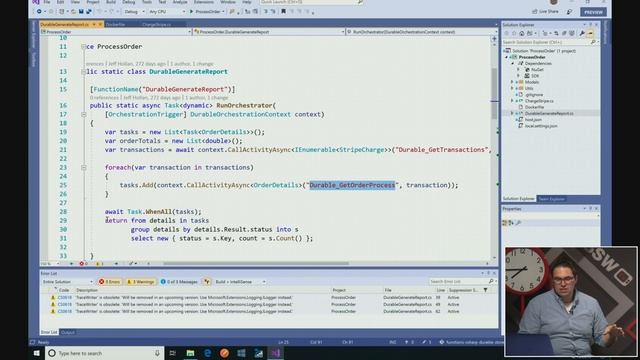Switch to the ChargeStripe.cs editor tab
The image size is (640, 360).
[x=156, y=24]
